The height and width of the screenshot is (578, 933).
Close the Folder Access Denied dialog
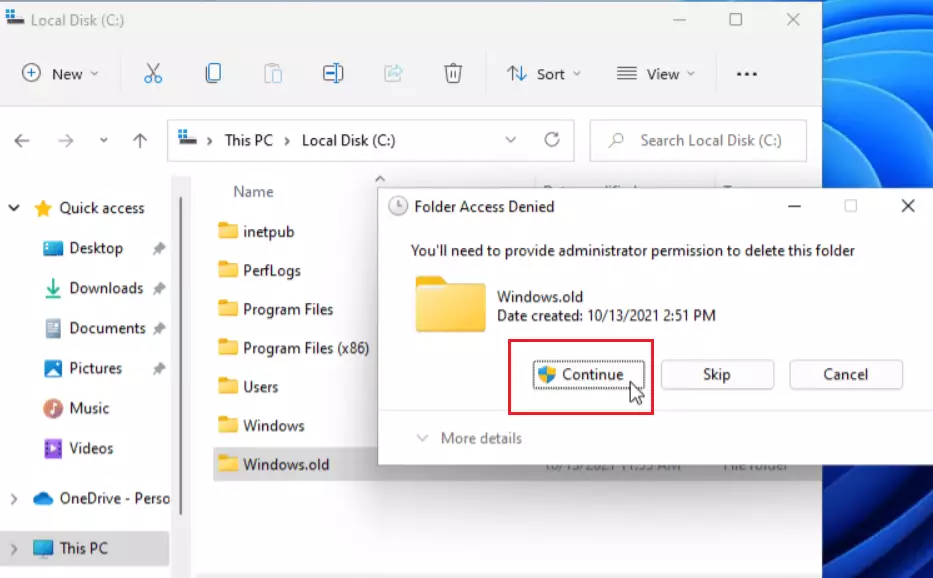pyautogui.click(x=907, y=206)
